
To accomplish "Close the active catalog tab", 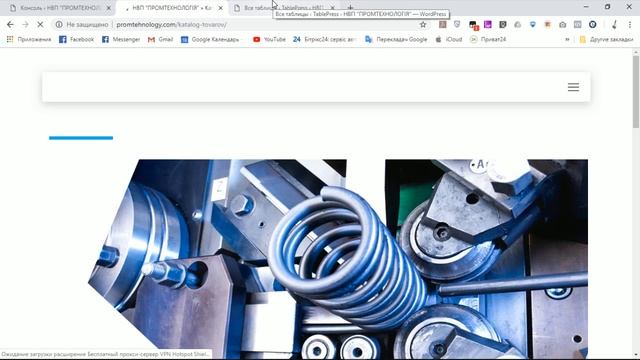I will [x=220, y=8].
